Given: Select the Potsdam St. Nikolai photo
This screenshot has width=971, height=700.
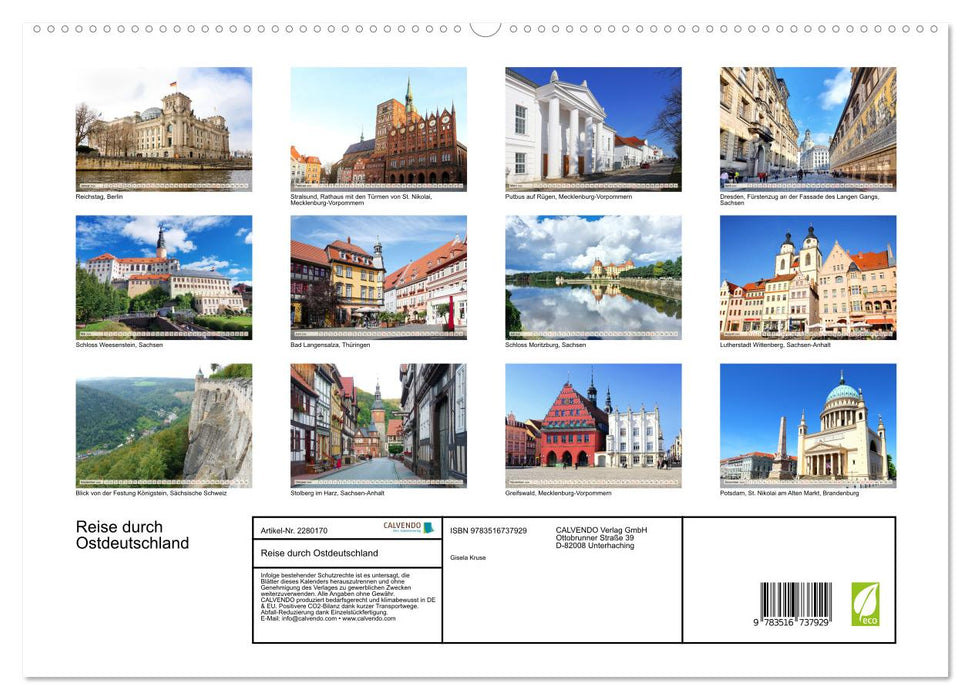Looking at the screenshot, I should tap(808, 425).
